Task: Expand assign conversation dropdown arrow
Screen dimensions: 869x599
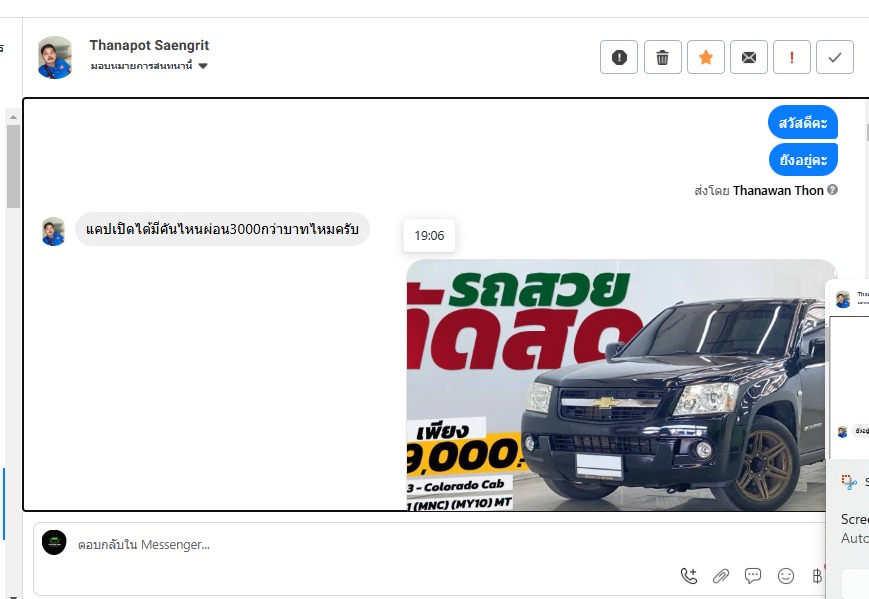Action: 203,66
